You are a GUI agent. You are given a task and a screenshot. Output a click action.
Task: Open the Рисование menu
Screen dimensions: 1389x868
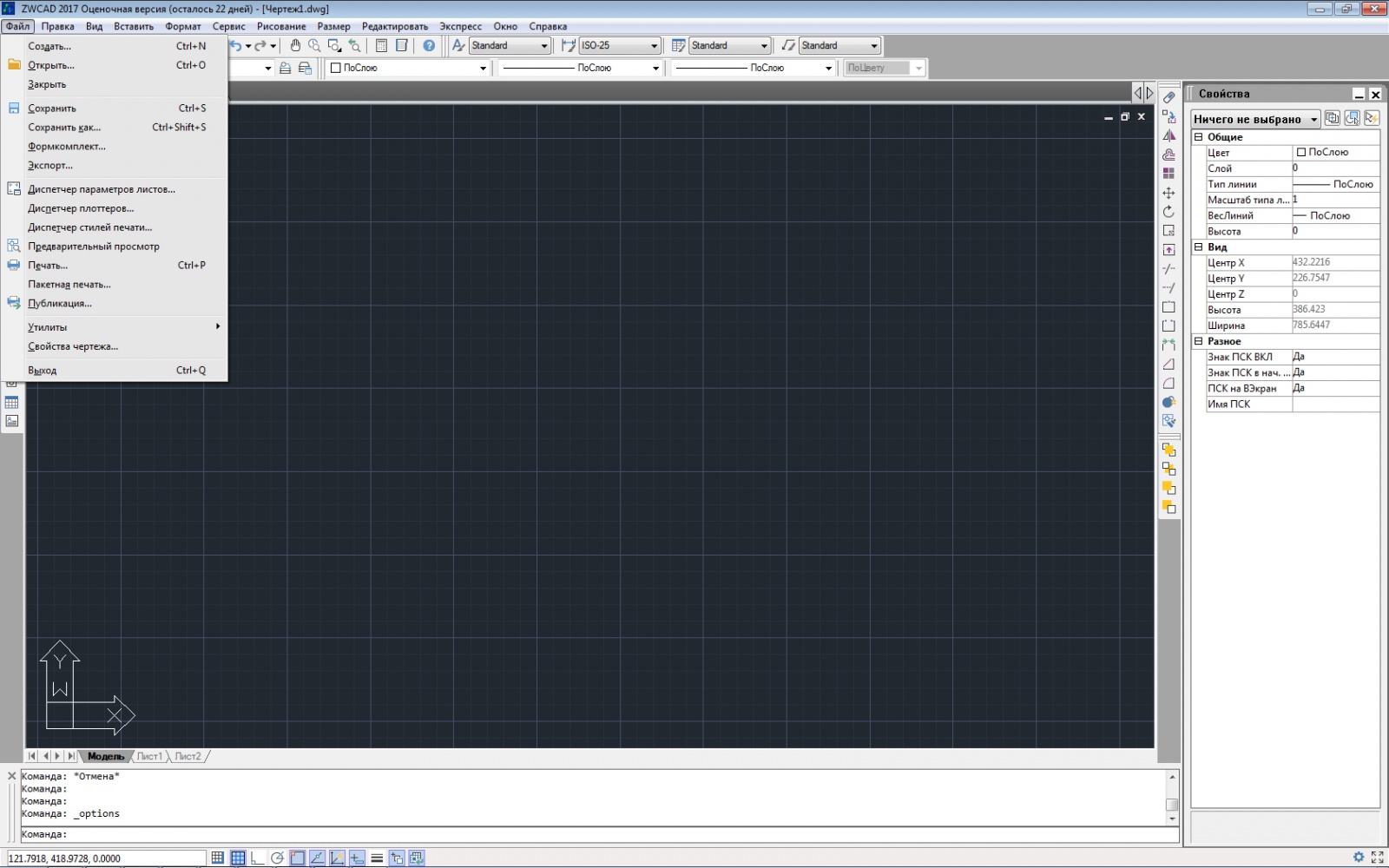pos(281,26)
